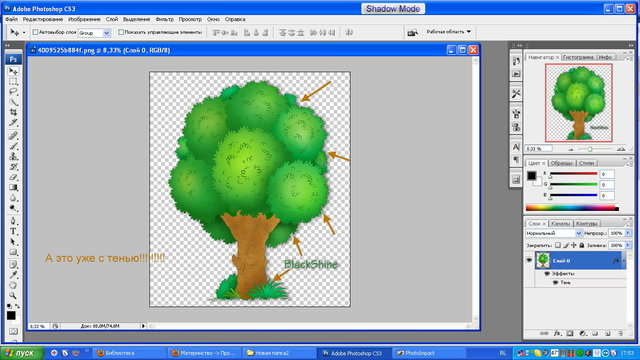Screen dimensions: 640x360
Task: Open the fill slider arrow
Action: [628, 245]
